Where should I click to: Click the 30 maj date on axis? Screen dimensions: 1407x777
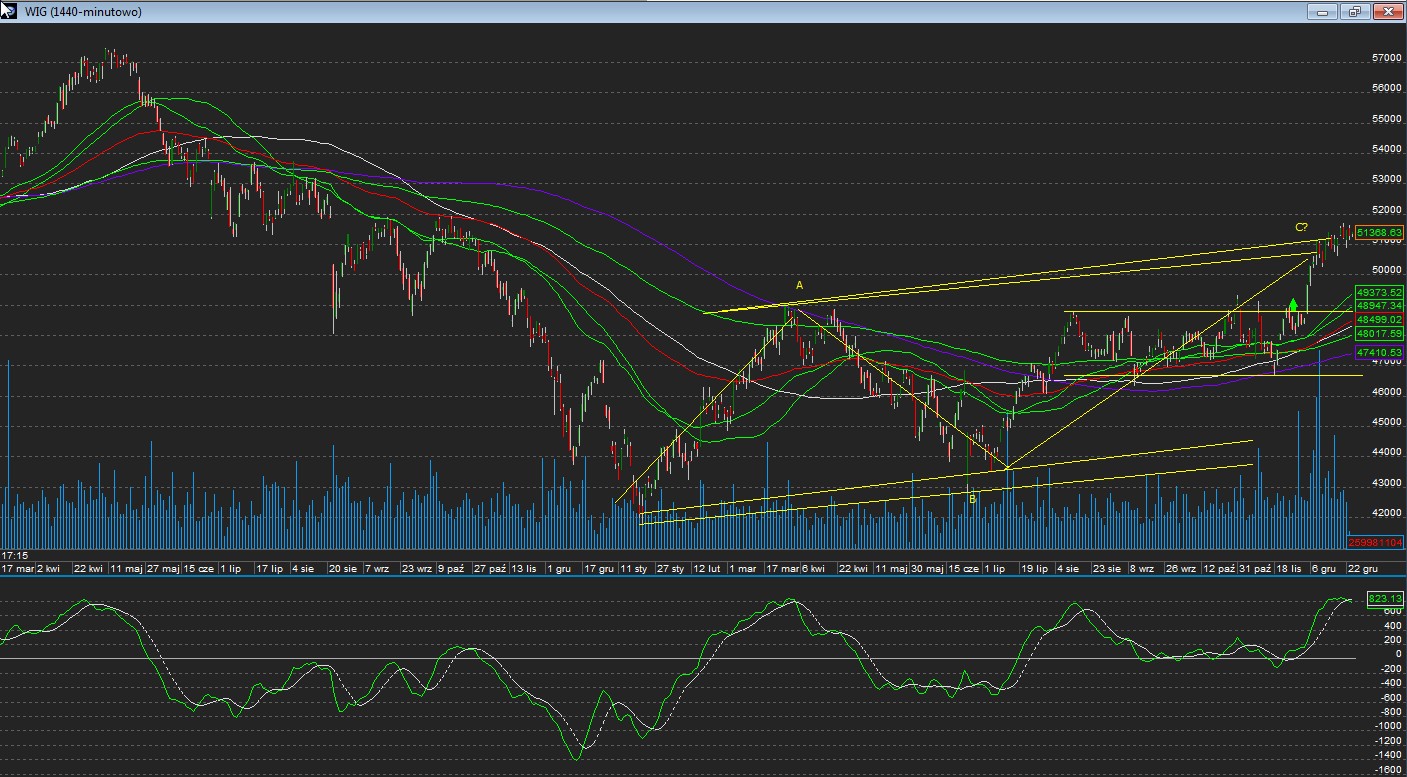pos(928,568)
